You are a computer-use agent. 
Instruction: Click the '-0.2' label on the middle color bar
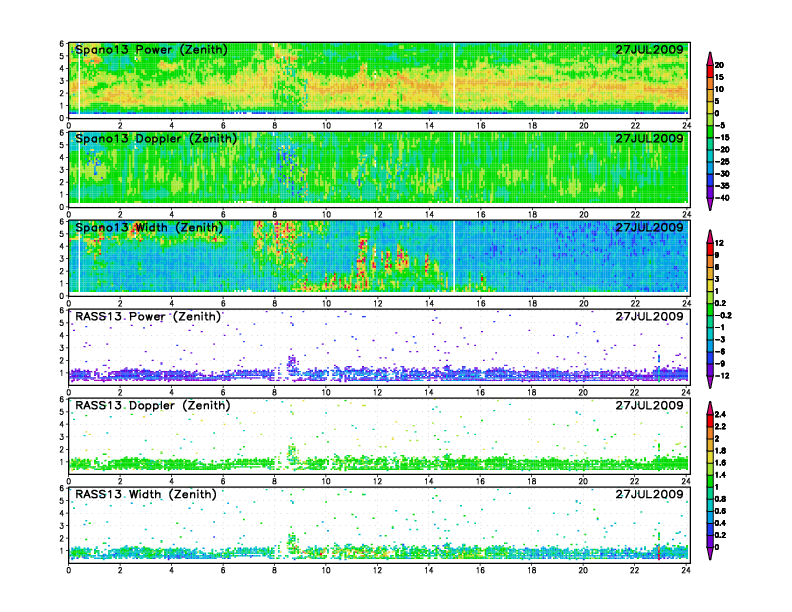click(x=723, y=315)
